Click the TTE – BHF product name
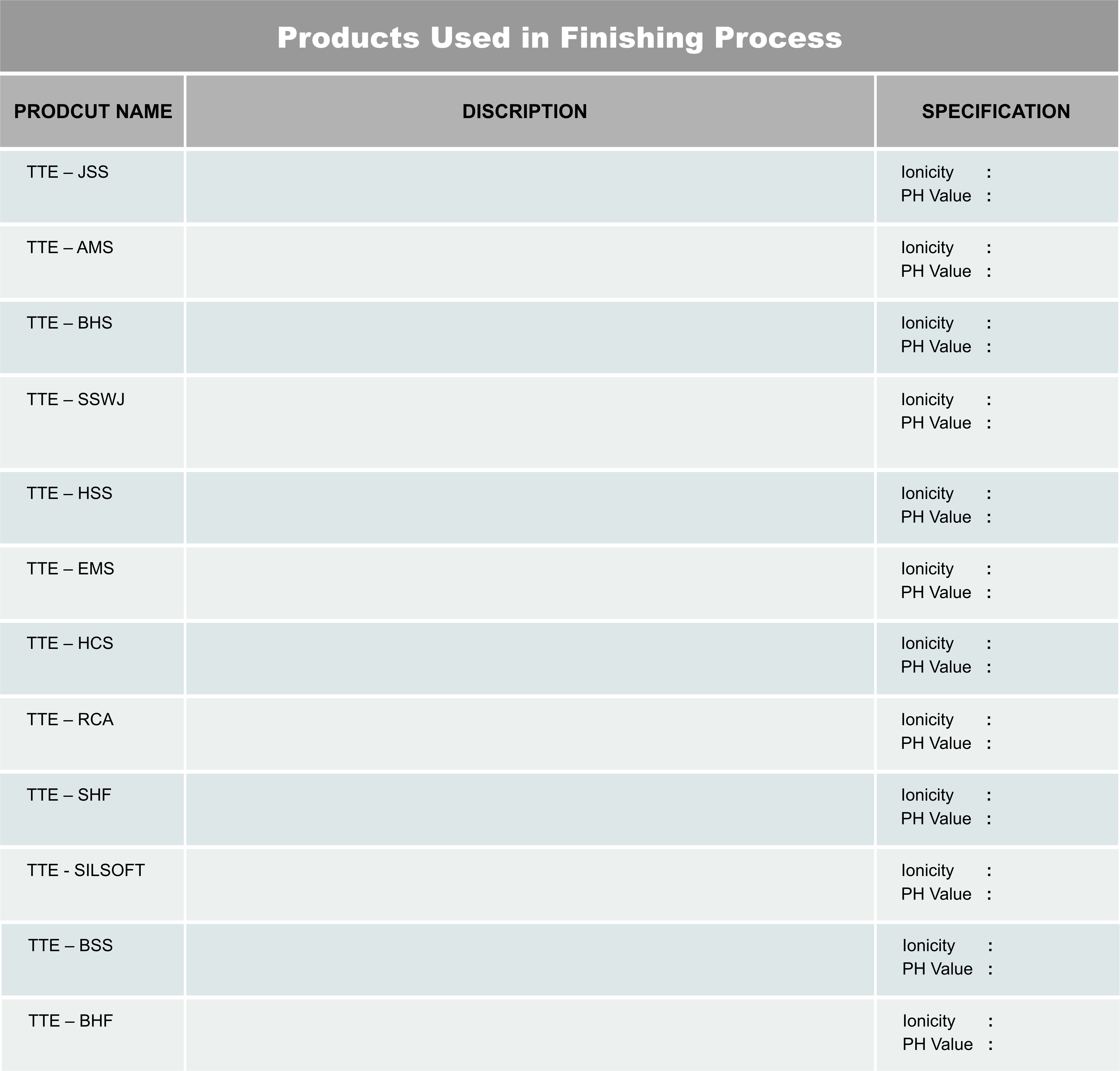The width and height of the screenshot is (1120, 1071). pyautogui.click(x=70, y=1021)
